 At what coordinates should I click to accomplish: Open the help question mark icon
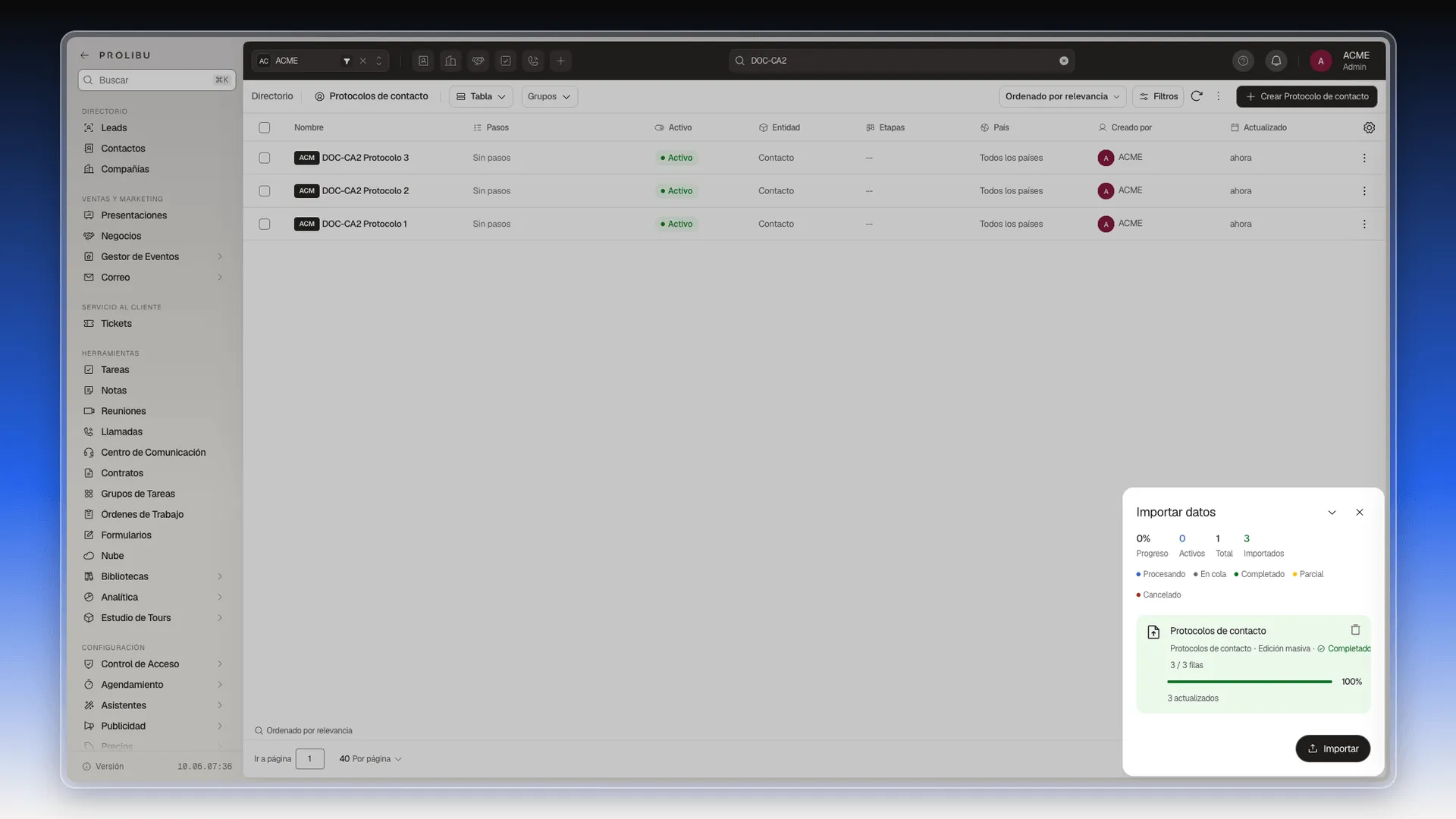[1243, 61]
